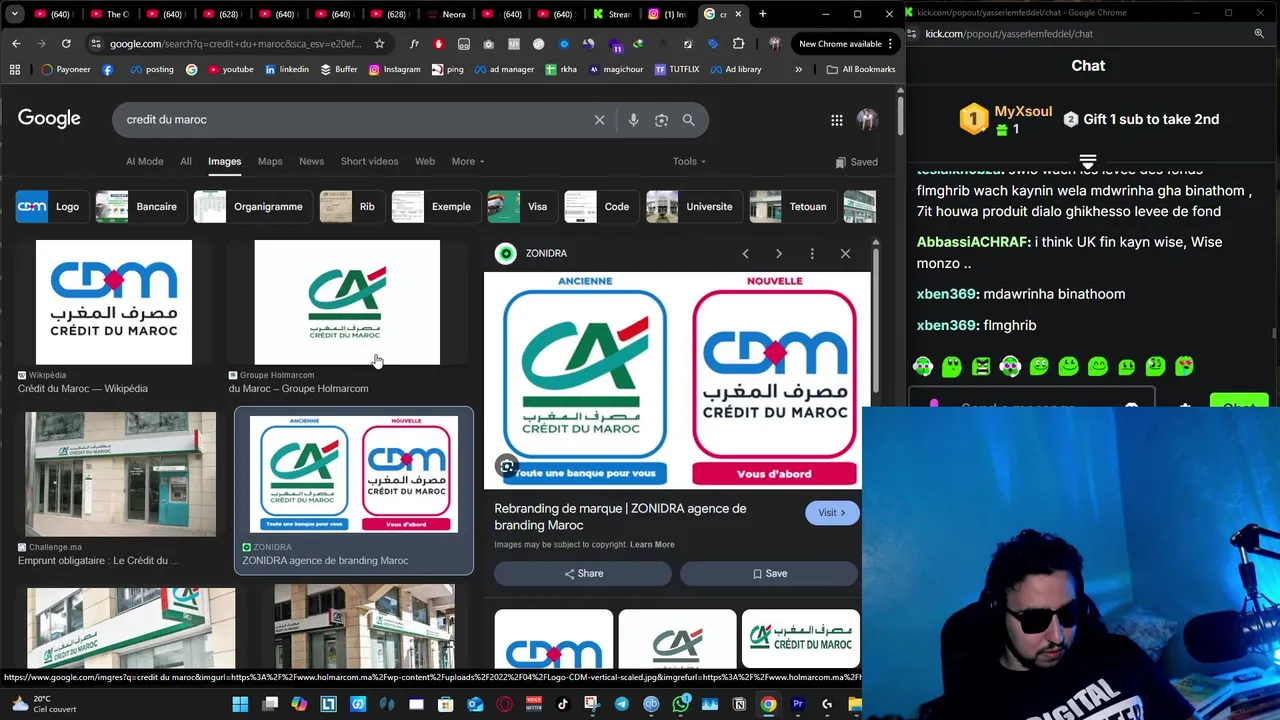Click the first green emote in chat

[x=923, y=366]
